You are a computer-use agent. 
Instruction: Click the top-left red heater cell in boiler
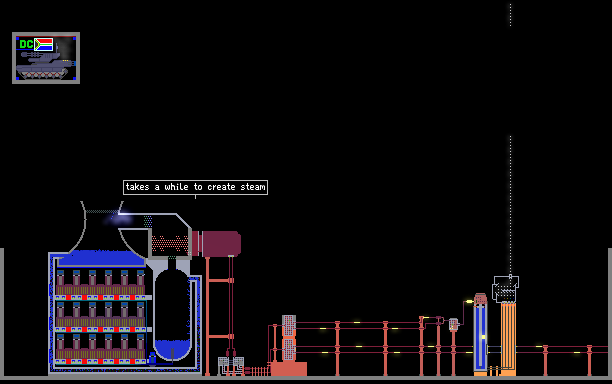(x=68, y=297)
